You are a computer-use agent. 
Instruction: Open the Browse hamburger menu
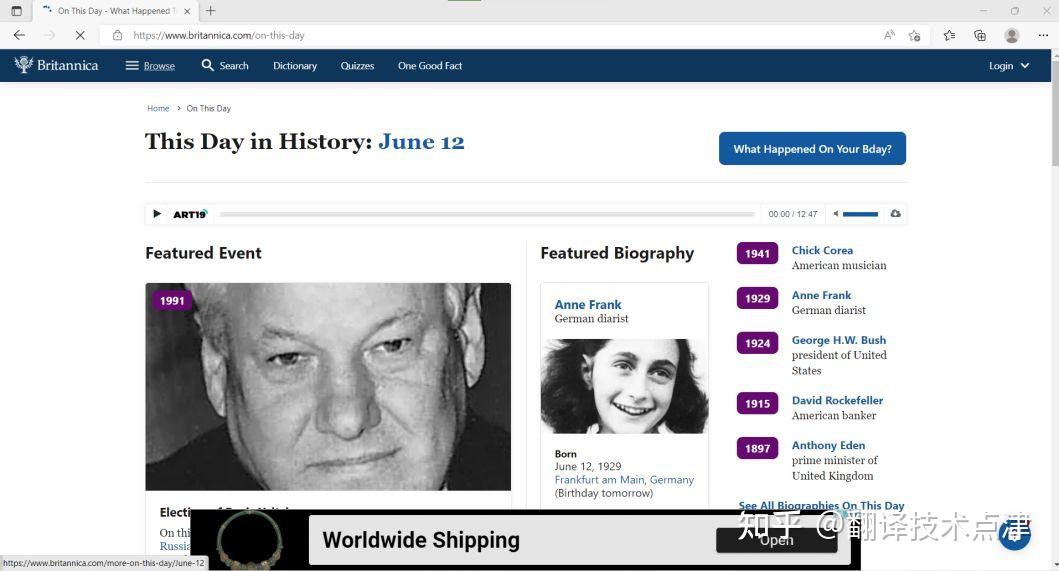[x=150, y=66]
